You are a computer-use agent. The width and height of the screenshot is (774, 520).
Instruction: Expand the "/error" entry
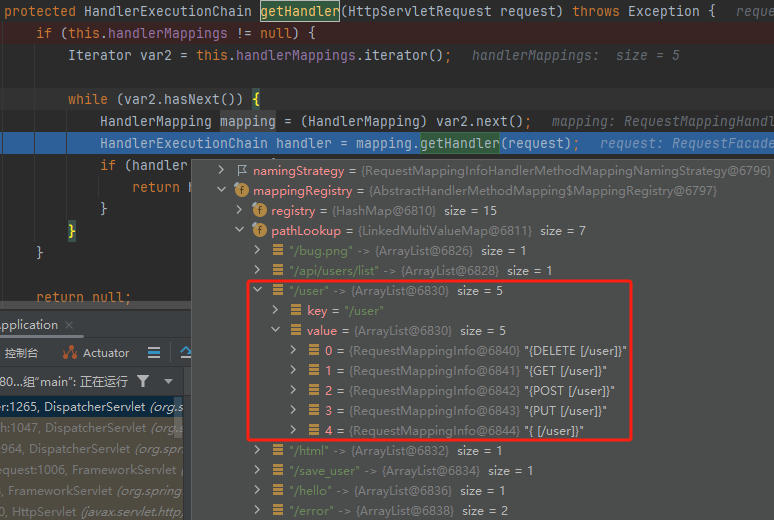pyautogui.click(x=257, y=510)
